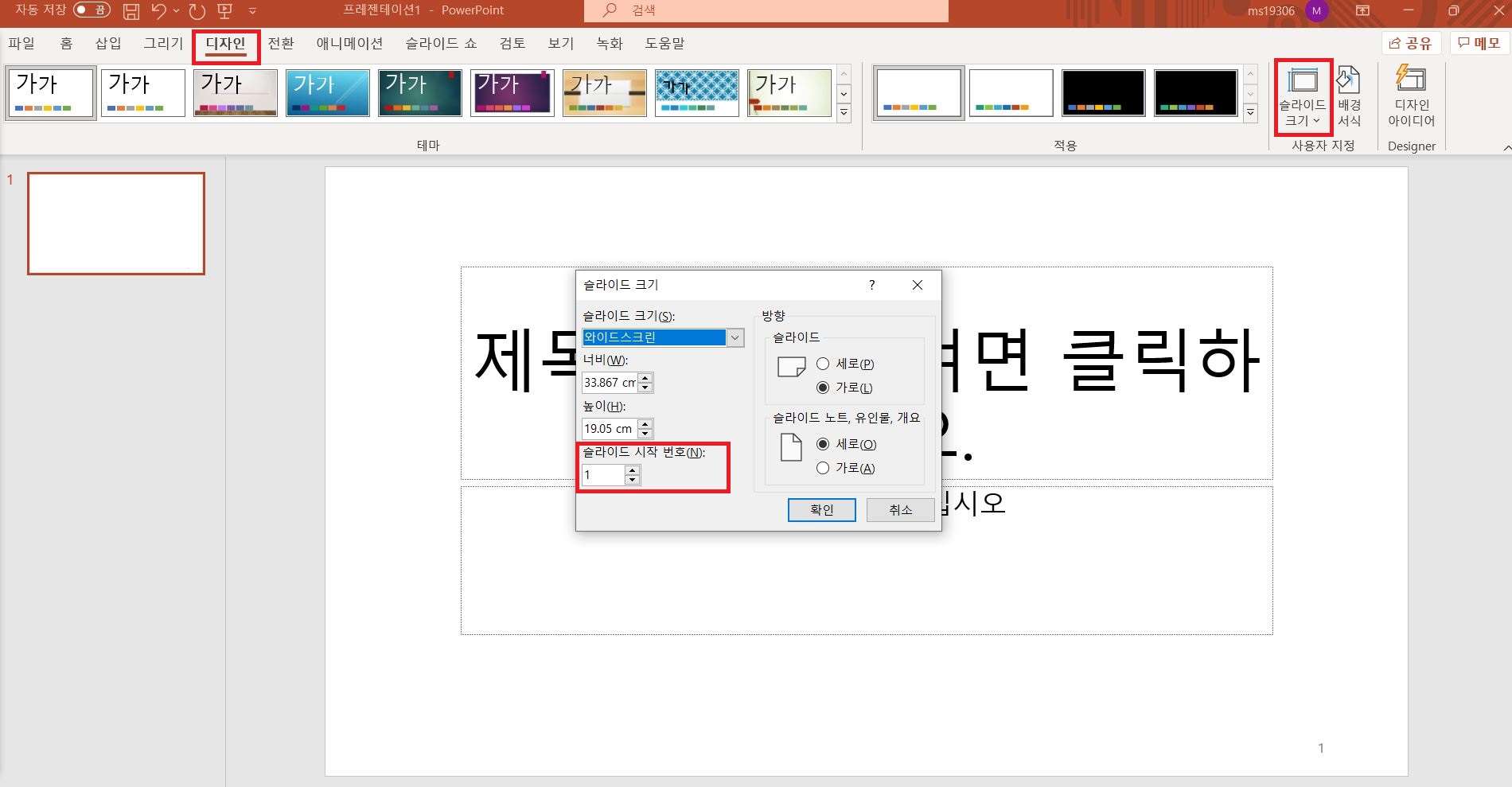
Task: Select 가로(A) orientation for notes and handouts
Action: 823,468
